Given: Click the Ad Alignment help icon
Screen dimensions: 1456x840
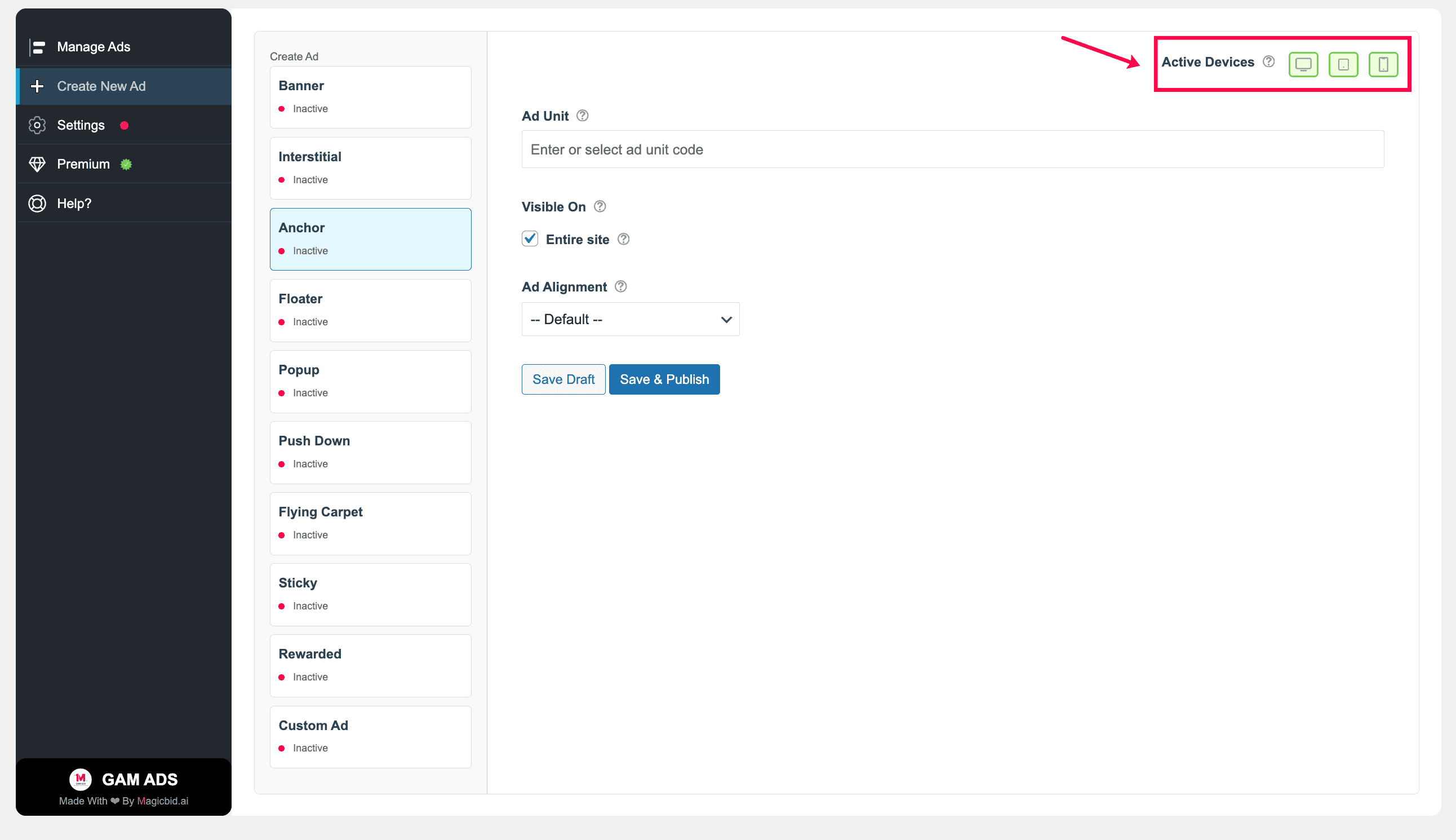Looking at the screenshot, I should click(x=620, y=286).
